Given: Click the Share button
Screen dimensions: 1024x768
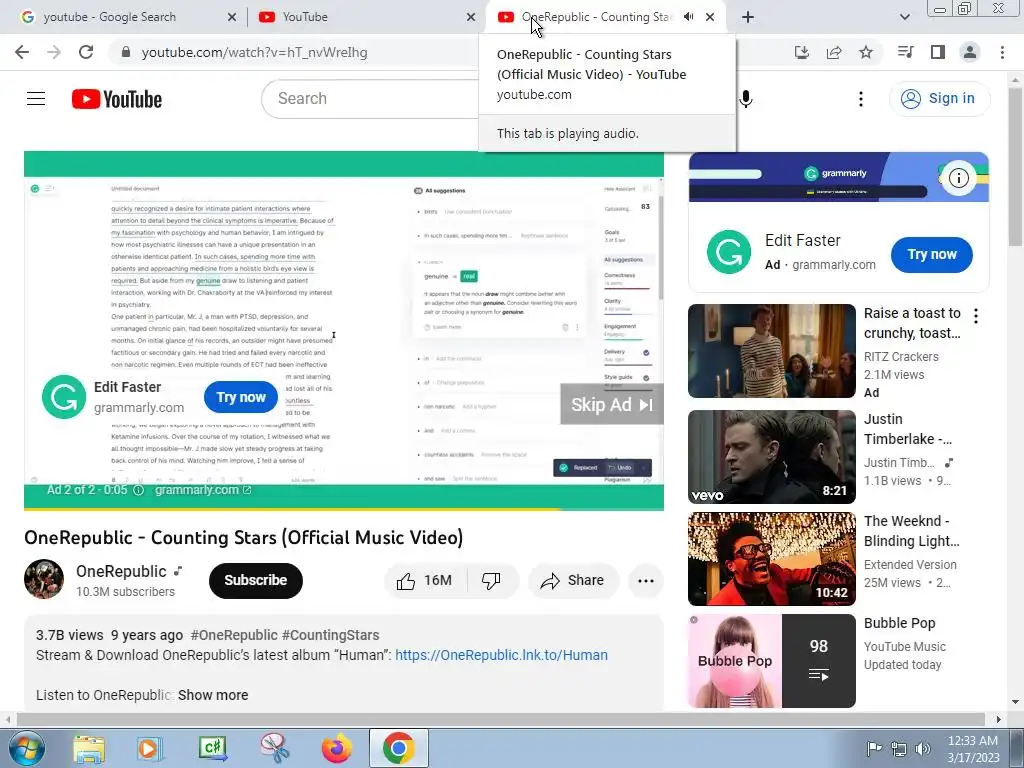Looking at the screenshot, I should (x=573, y=581).
